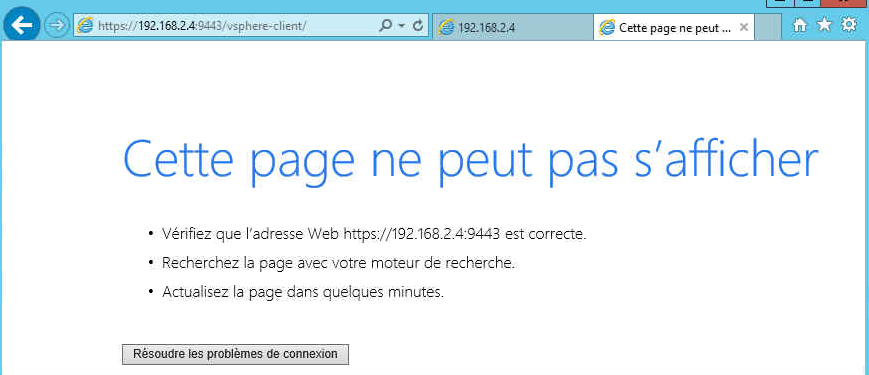Click the line 'Vérifiez que l'adresse Web https://192.168.2.4:9443'

[331, 234]
